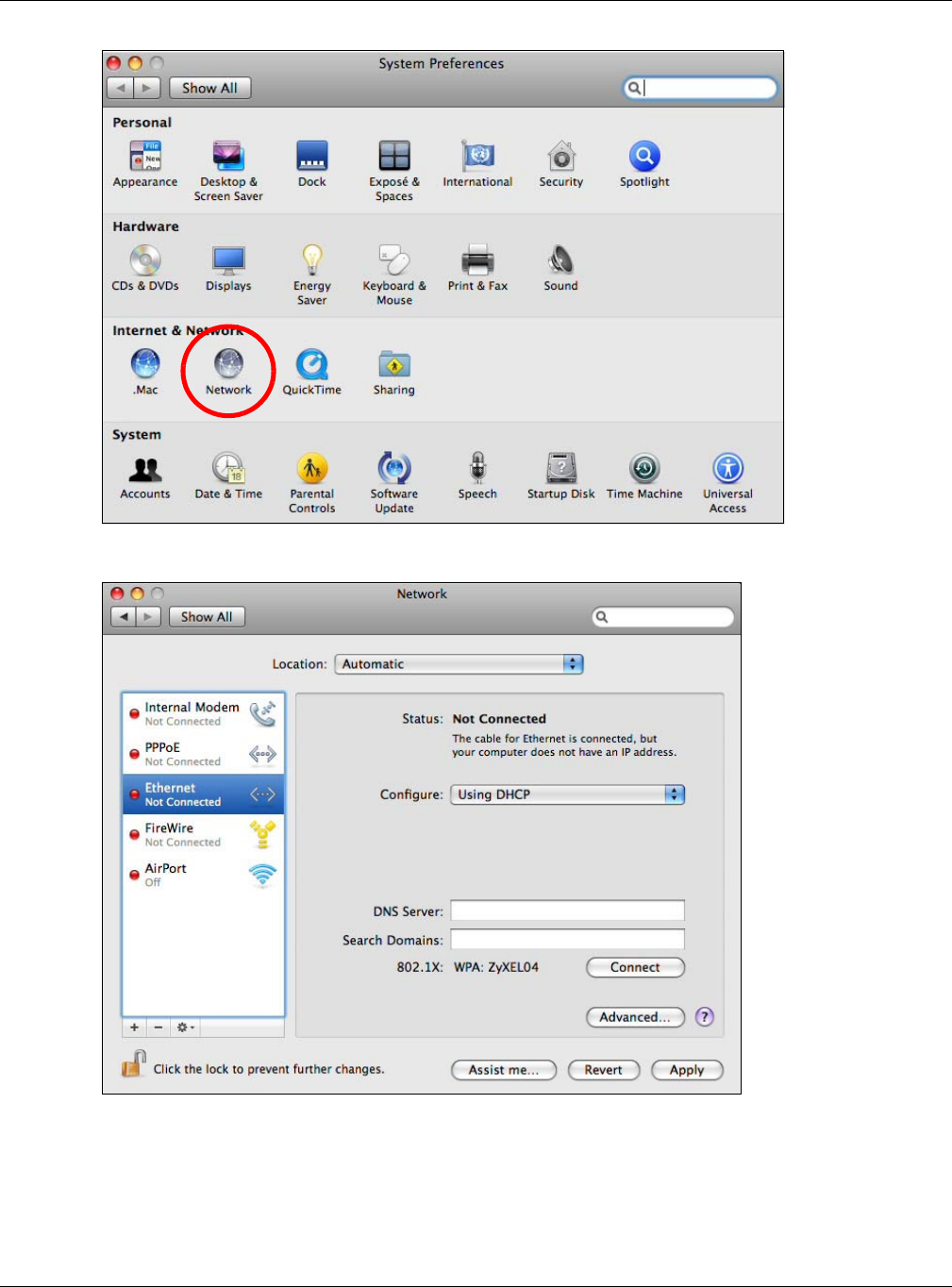Click the purple help question mark button

705,1016
